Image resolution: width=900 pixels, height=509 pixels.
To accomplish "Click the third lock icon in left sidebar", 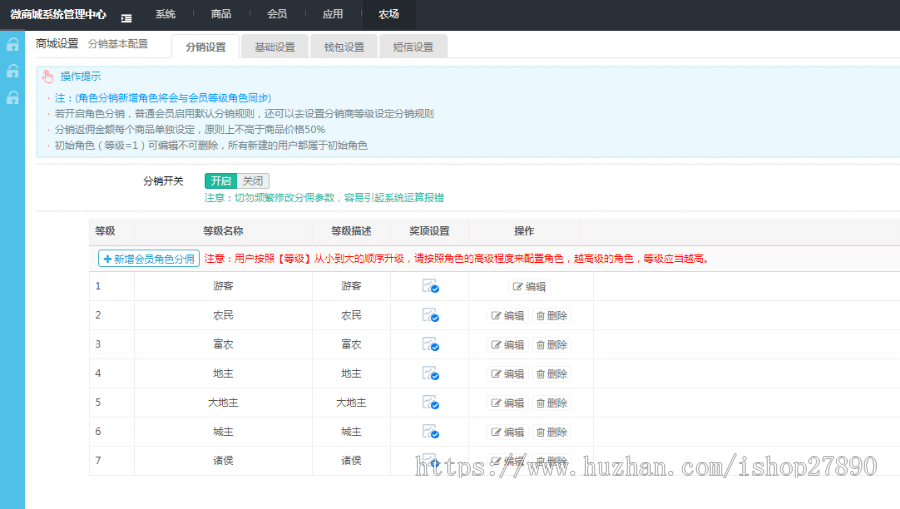I will coord(12,98).
